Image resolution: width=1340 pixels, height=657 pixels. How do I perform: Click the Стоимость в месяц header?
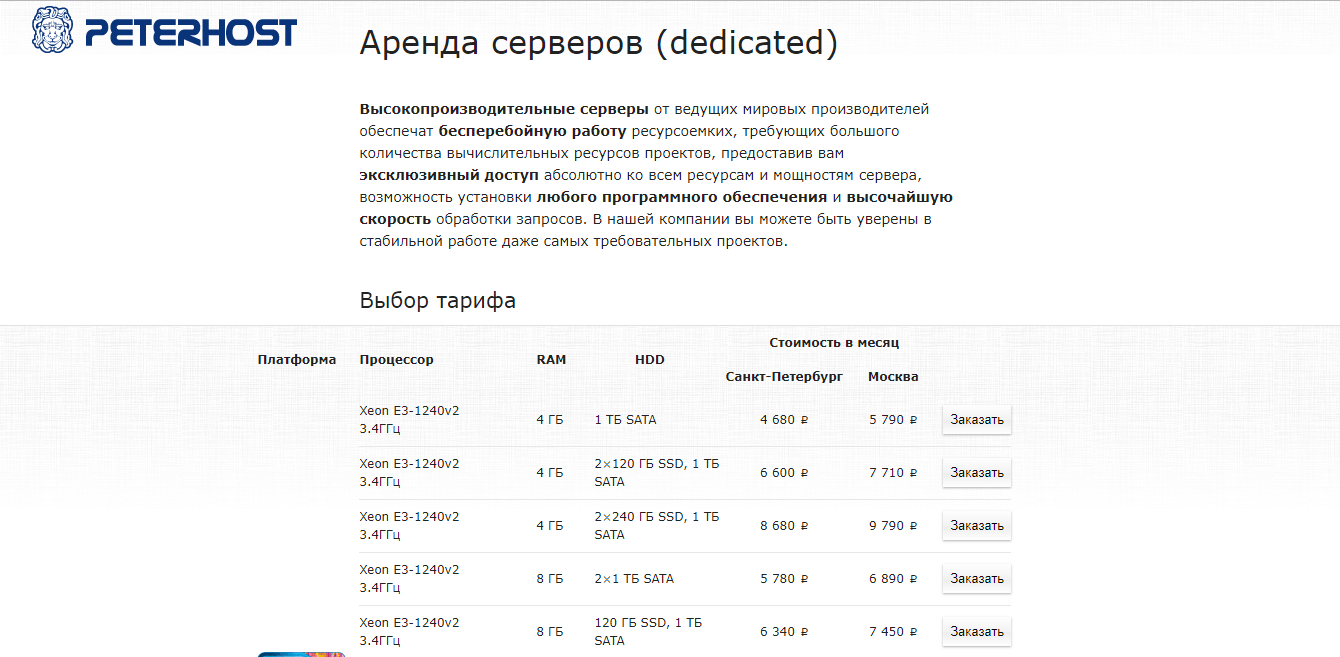pos(834,343)
